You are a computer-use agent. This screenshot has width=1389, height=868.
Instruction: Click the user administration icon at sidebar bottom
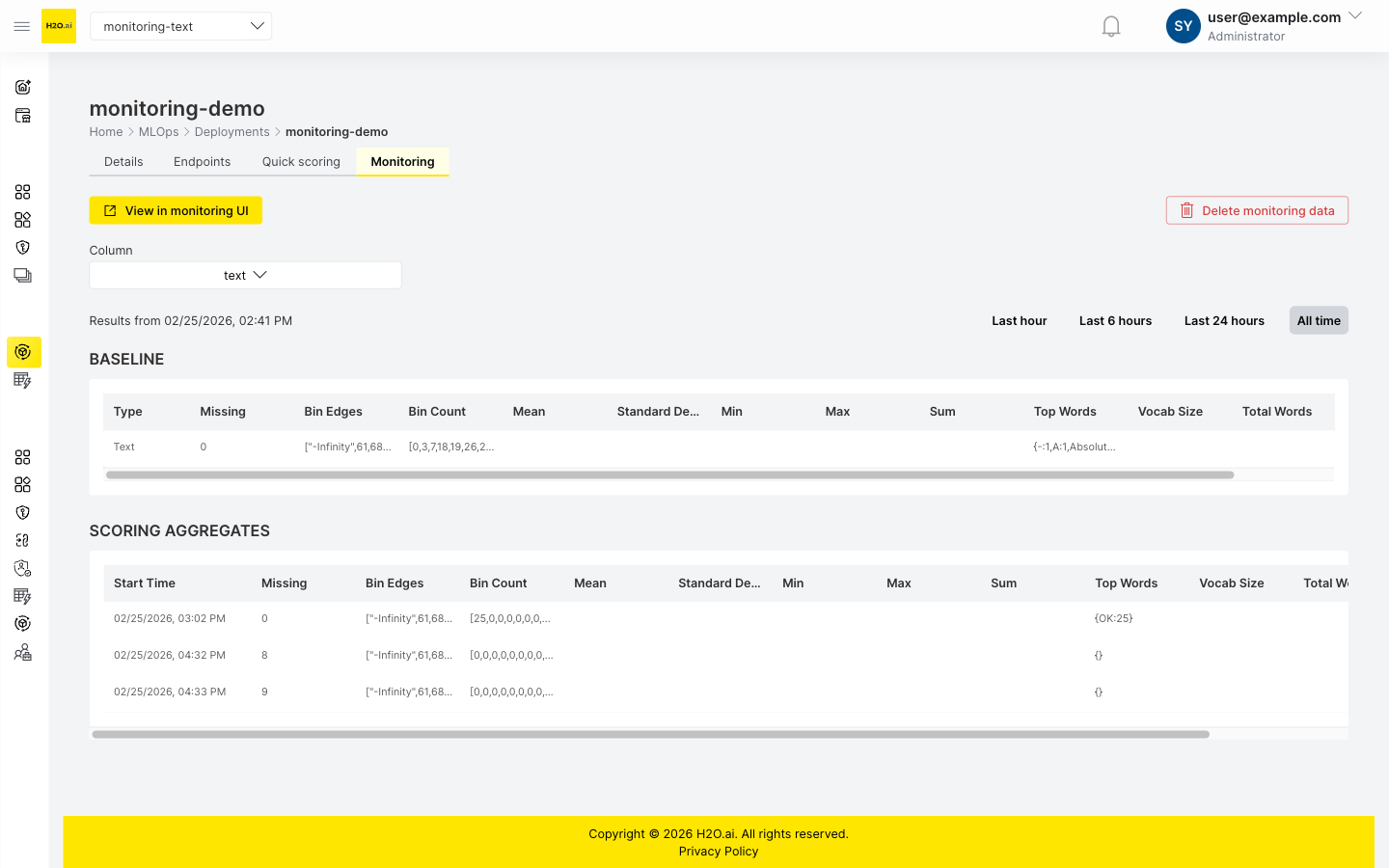coord(22,652)
